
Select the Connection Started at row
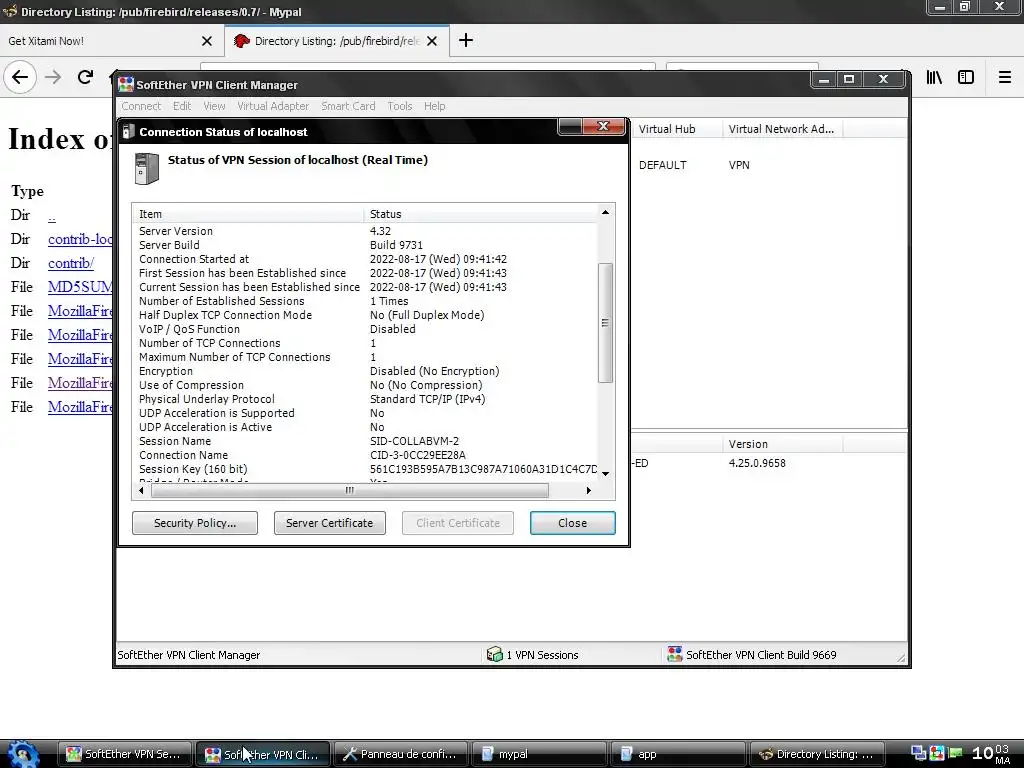tap(364, 259)
